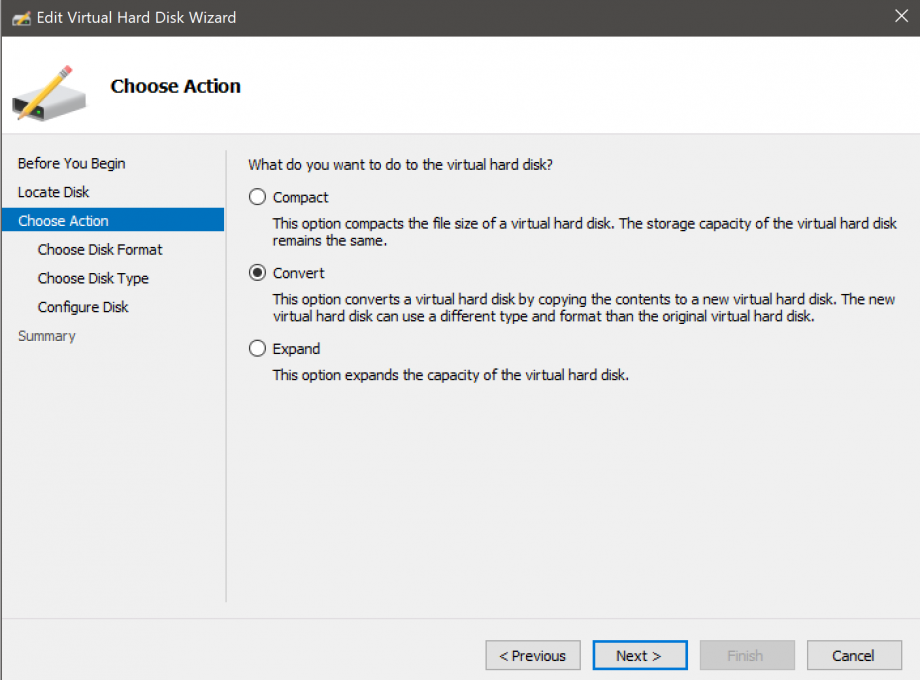The height and width of the screenshot is (680, 920).
Task: Go to the Before You Begin step
Action: click(71, 163)
